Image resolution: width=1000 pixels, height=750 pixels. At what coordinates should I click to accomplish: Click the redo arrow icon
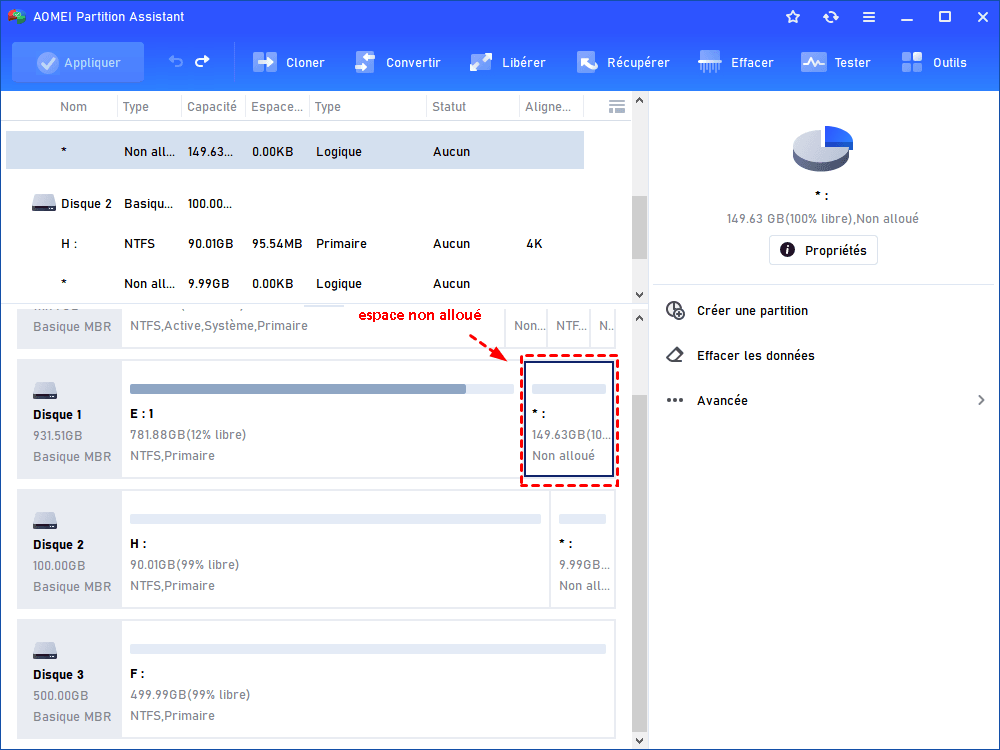(202, 62)
